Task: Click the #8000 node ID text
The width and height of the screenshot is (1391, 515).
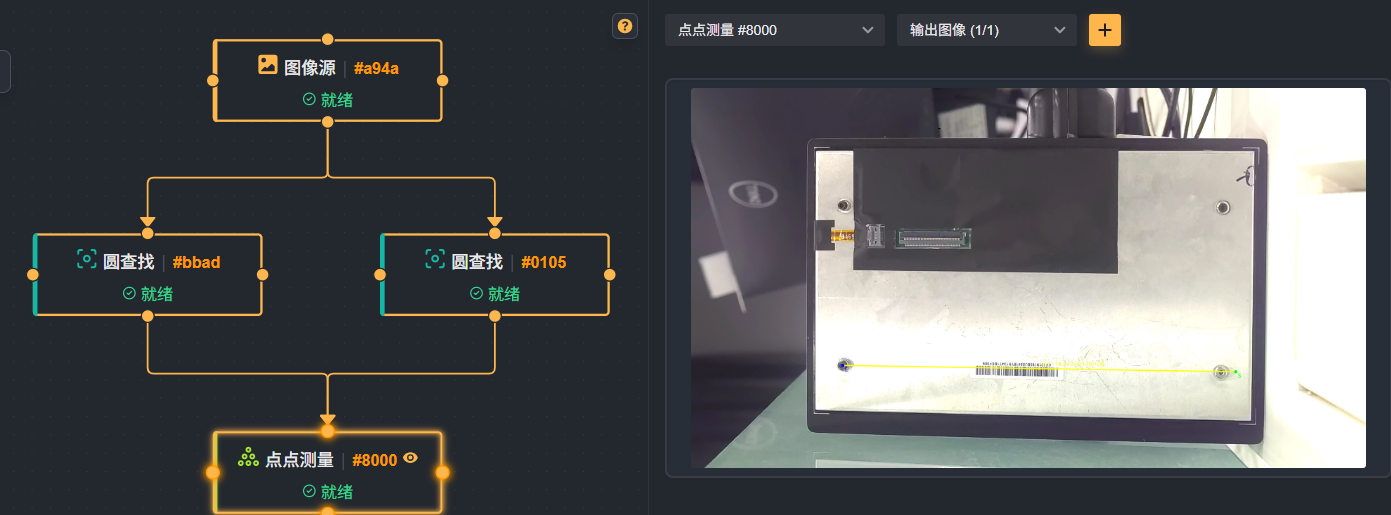Action: point(375,460)
